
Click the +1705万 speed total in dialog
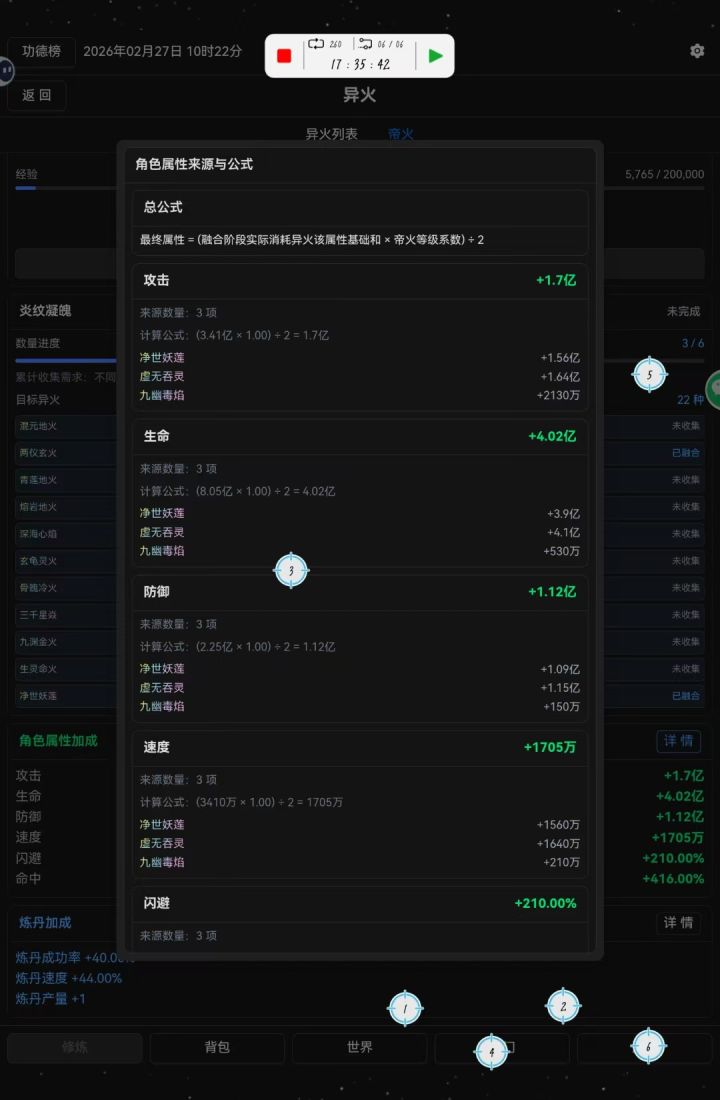coord(550,747)
